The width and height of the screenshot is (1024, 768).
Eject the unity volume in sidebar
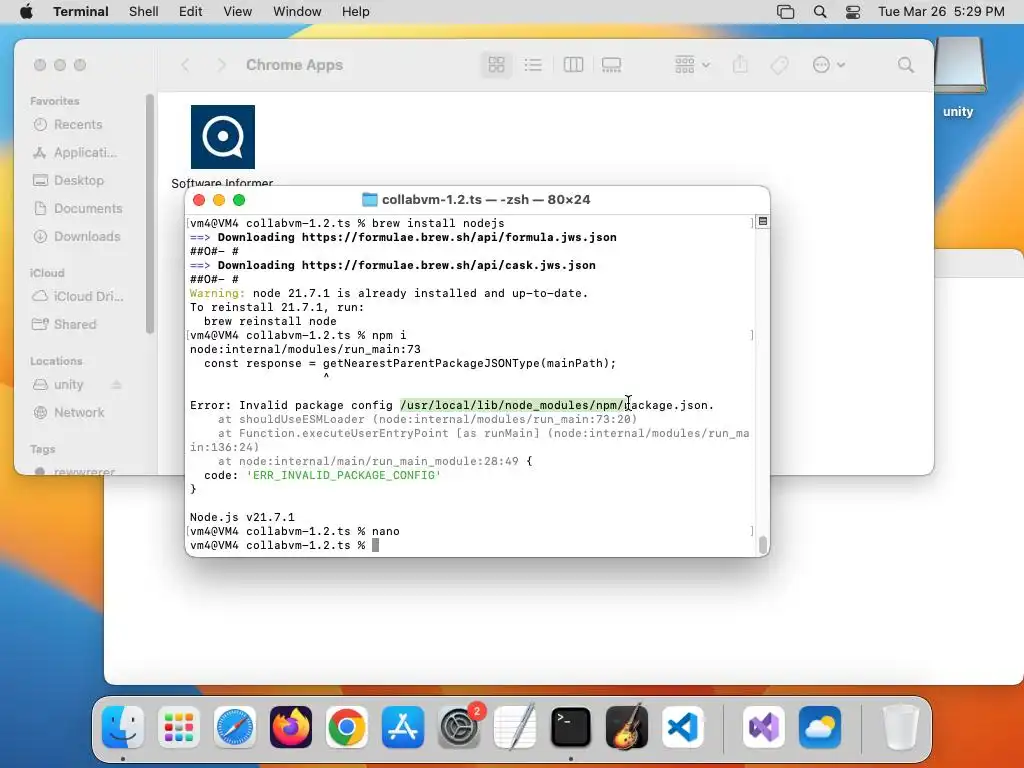(116, 385)
